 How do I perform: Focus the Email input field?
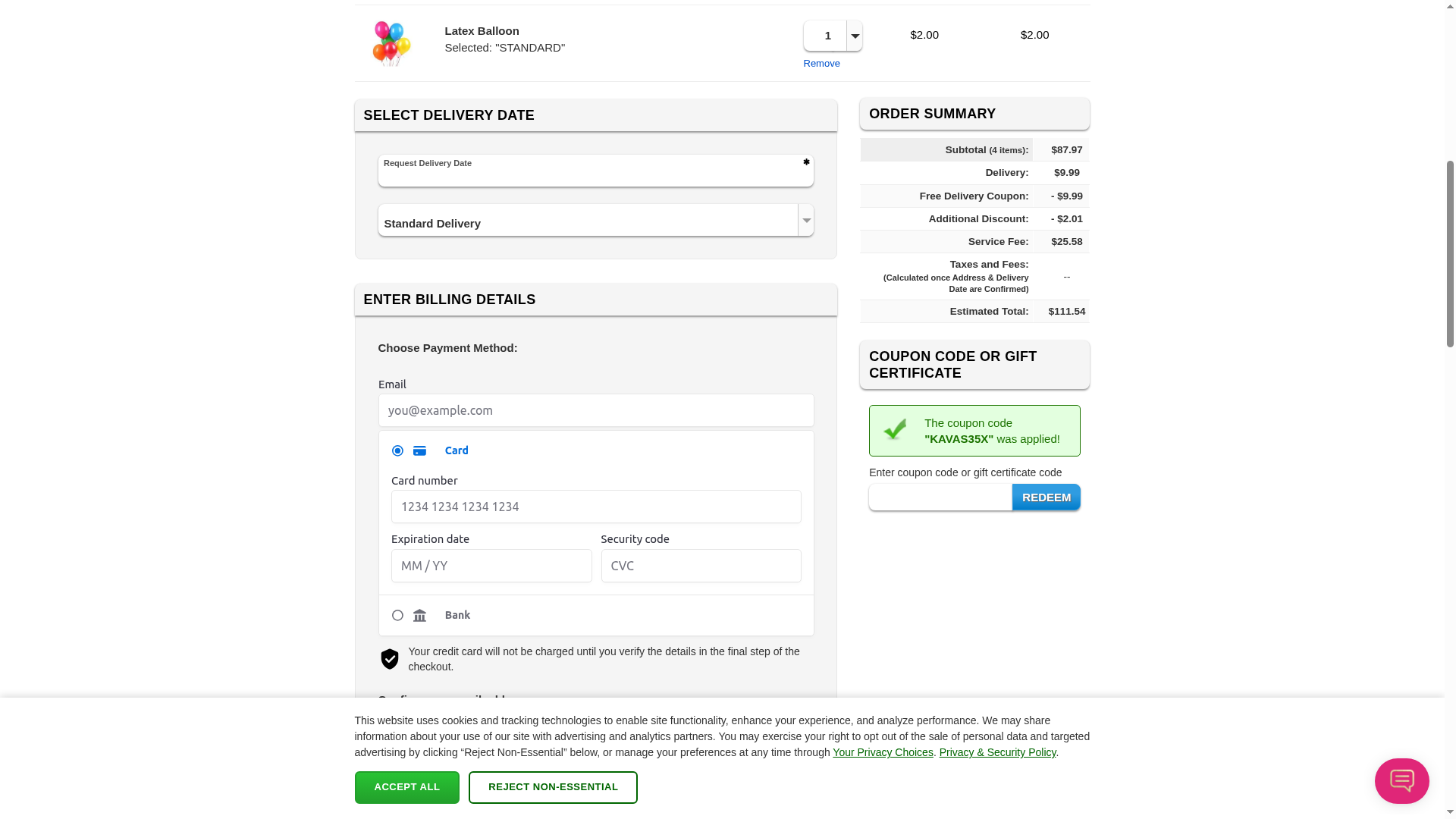pyautogui.click(x=595, y=410)
